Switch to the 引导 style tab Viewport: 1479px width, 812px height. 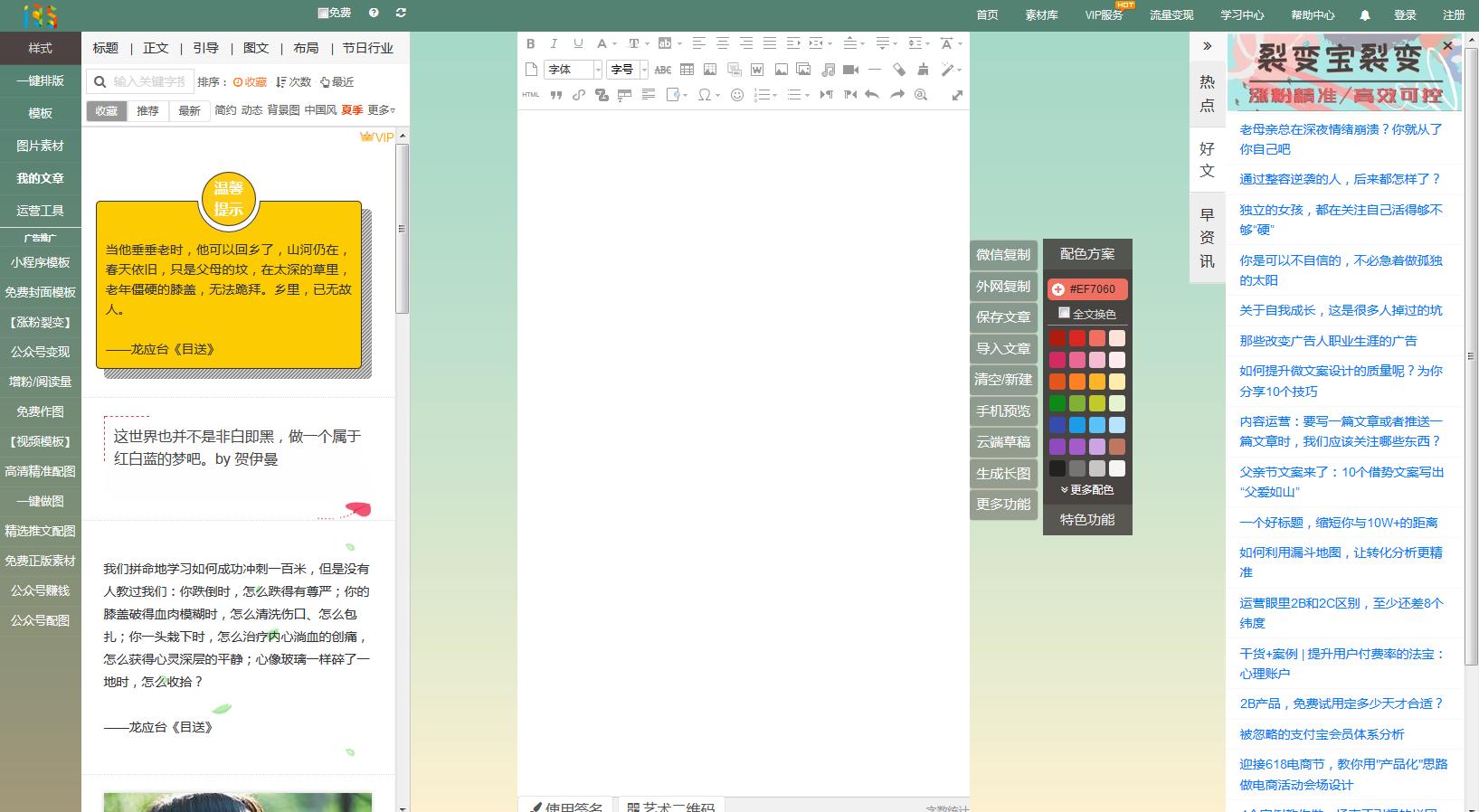(205, 48)
